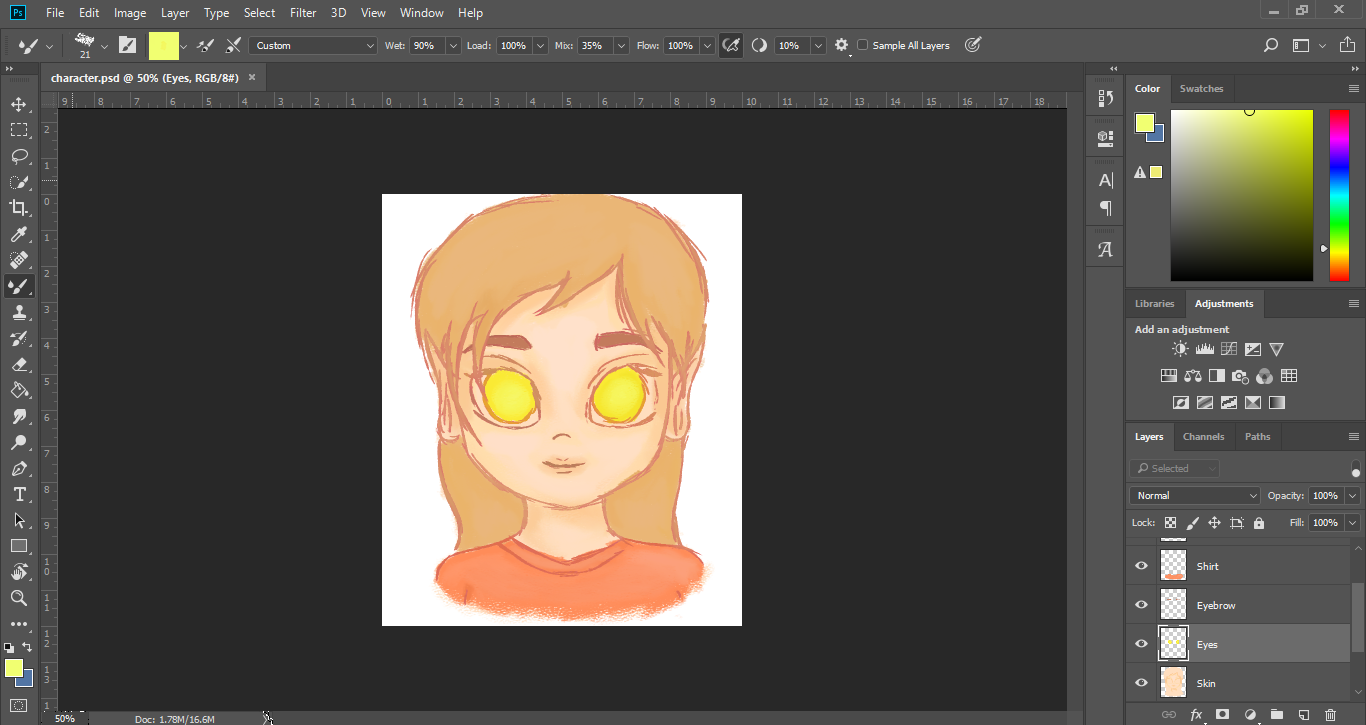Select the Quick Selection tool

(x=19, y=182)
